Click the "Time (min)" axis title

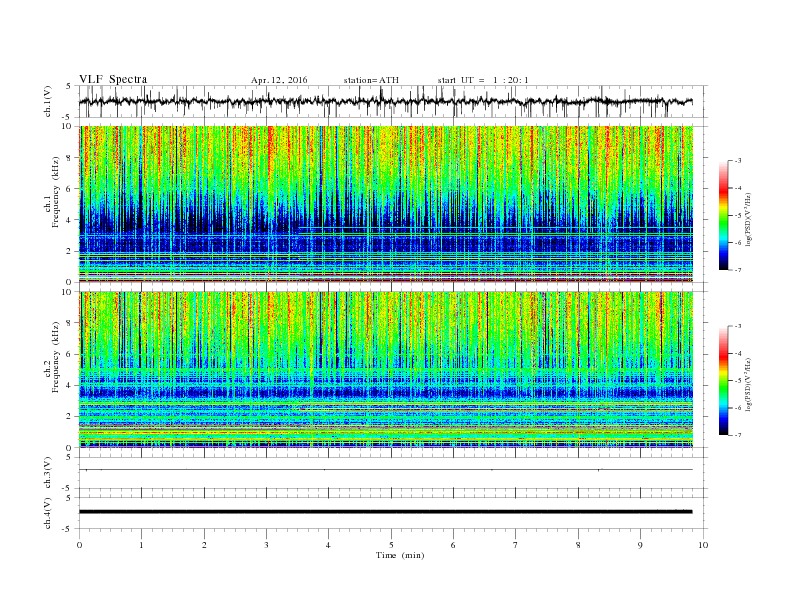[x=400, y=555]
